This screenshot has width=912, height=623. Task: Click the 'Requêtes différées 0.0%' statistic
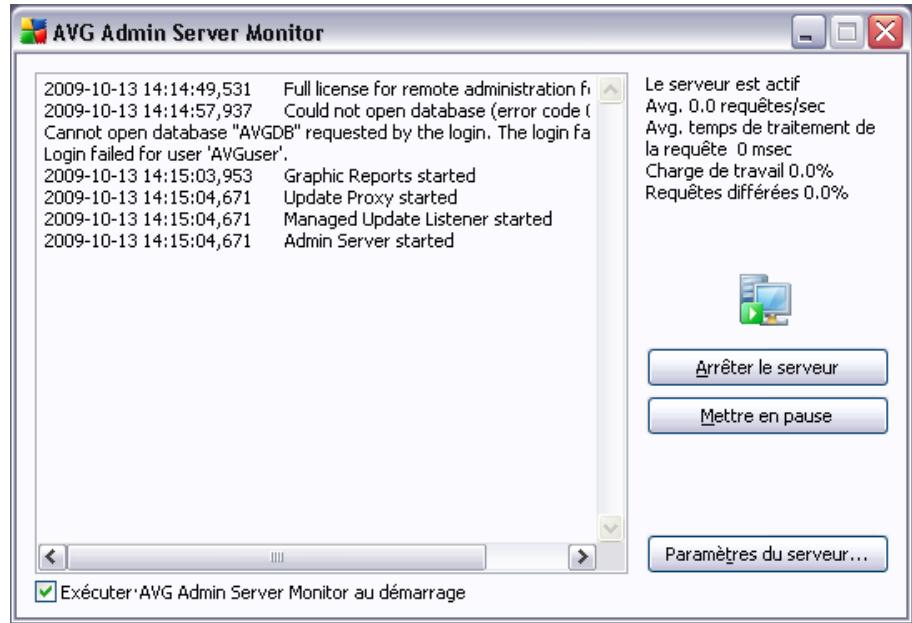click(746, 193)
